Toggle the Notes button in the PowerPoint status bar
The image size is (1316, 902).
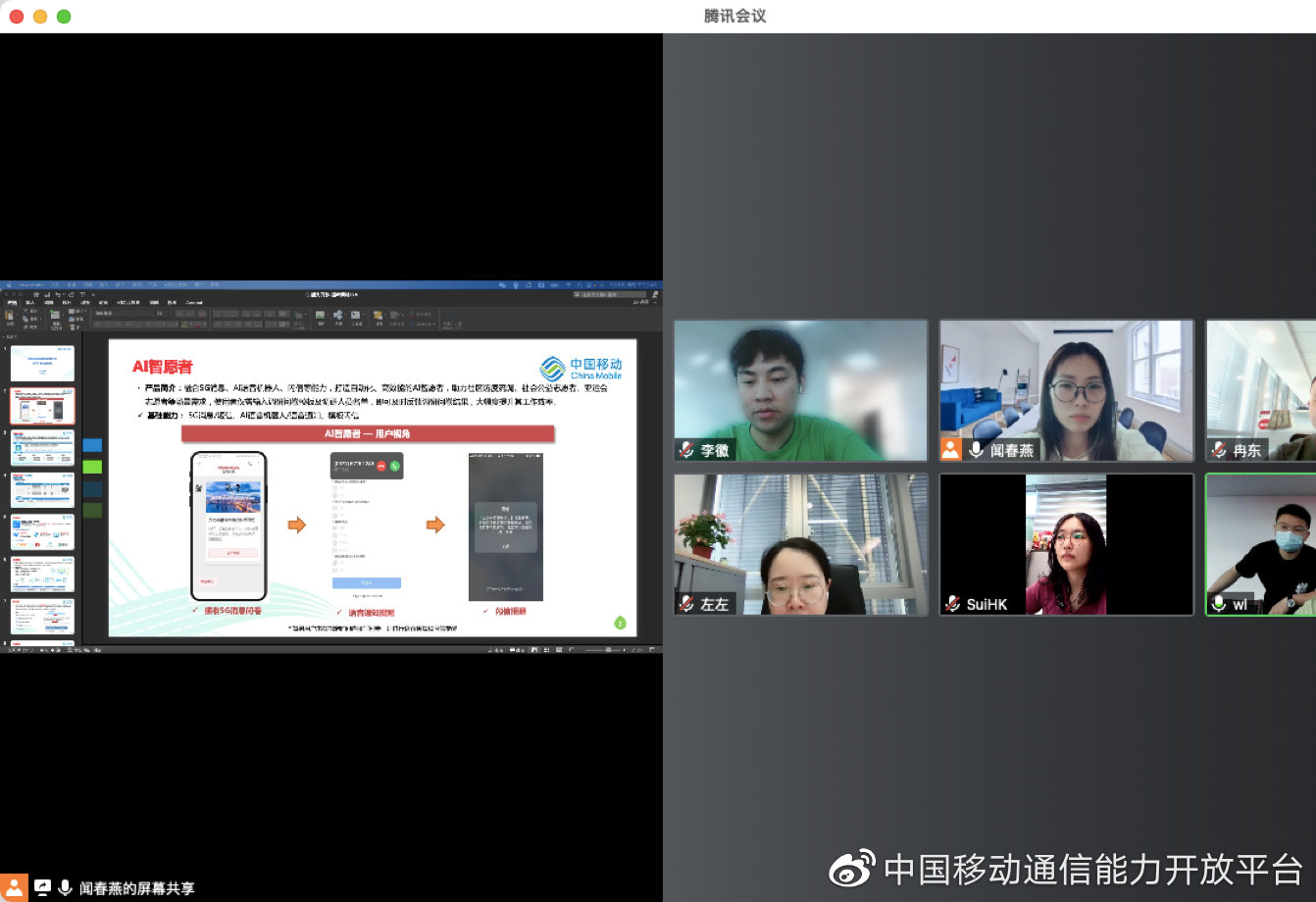(495, 649)
